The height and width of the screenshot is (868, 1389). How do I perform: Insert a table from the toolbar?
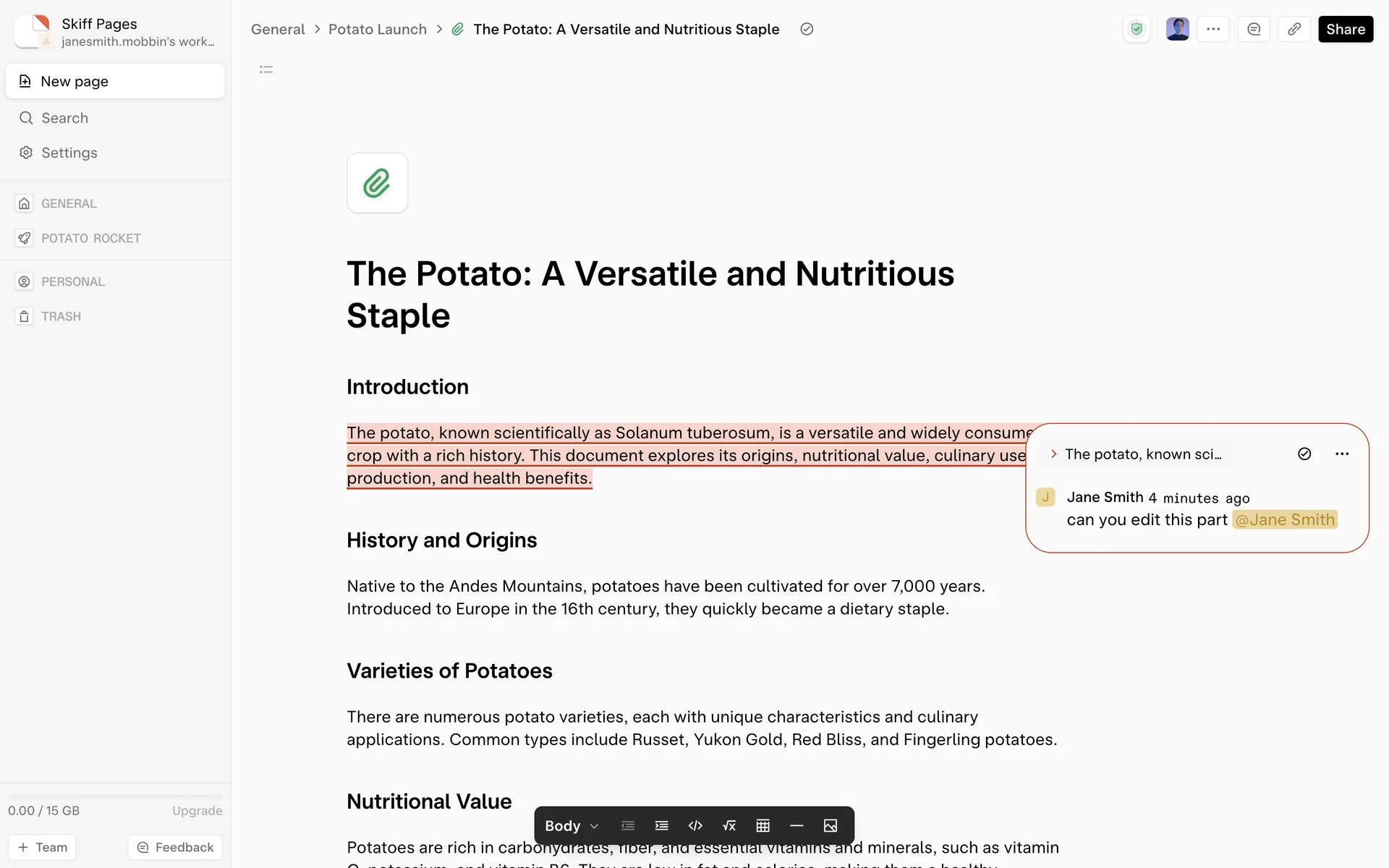[763, 825]
